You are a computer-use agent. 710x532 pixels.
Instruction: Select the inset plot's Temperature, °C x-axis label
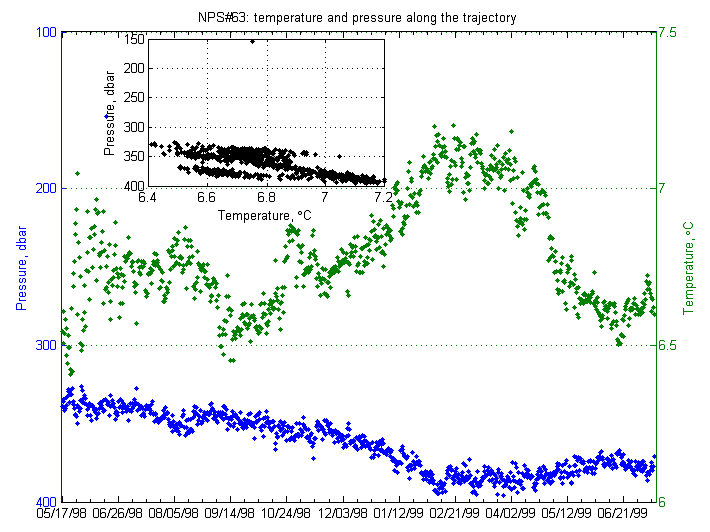(x=265, y=214)
